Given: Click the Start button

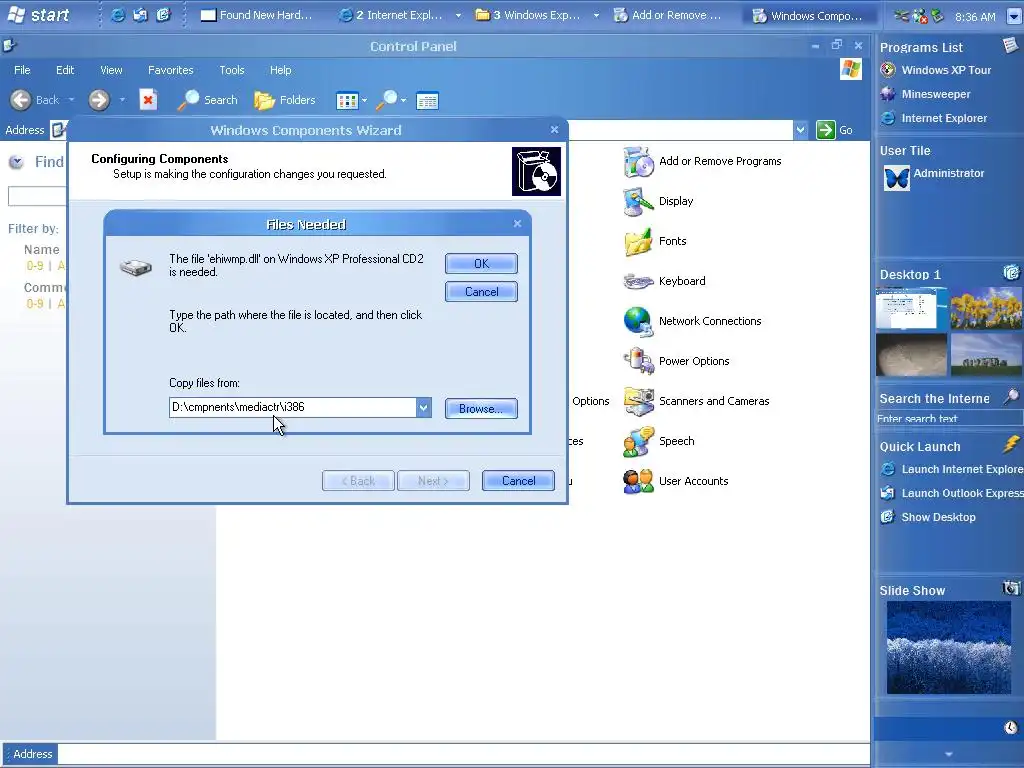Looking at the screenshot, I should (x=38, y=14).
